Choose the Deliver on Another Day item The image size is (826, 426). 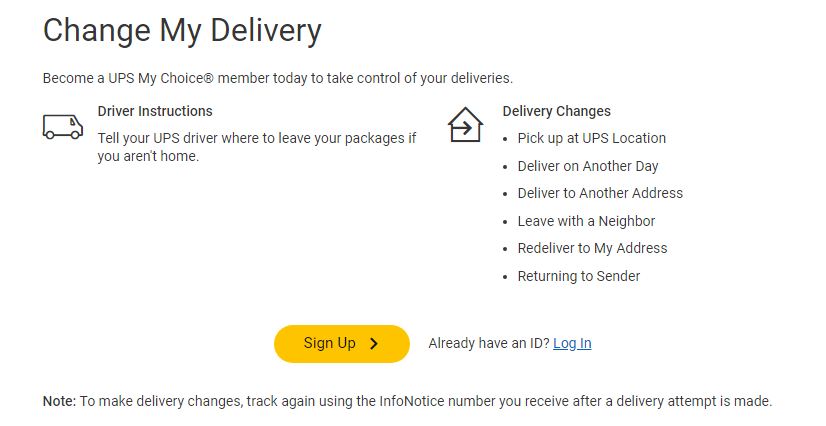[588, 166]
